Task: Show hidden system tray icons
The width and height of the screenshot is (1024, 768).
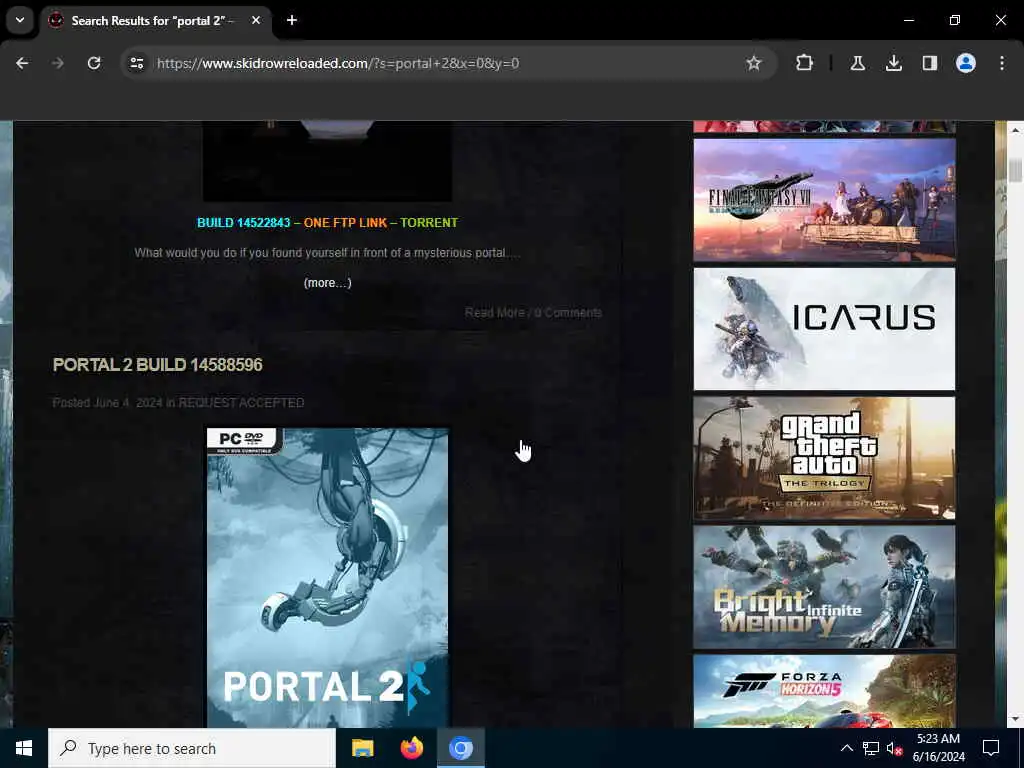Action: [x=846, y=748]
